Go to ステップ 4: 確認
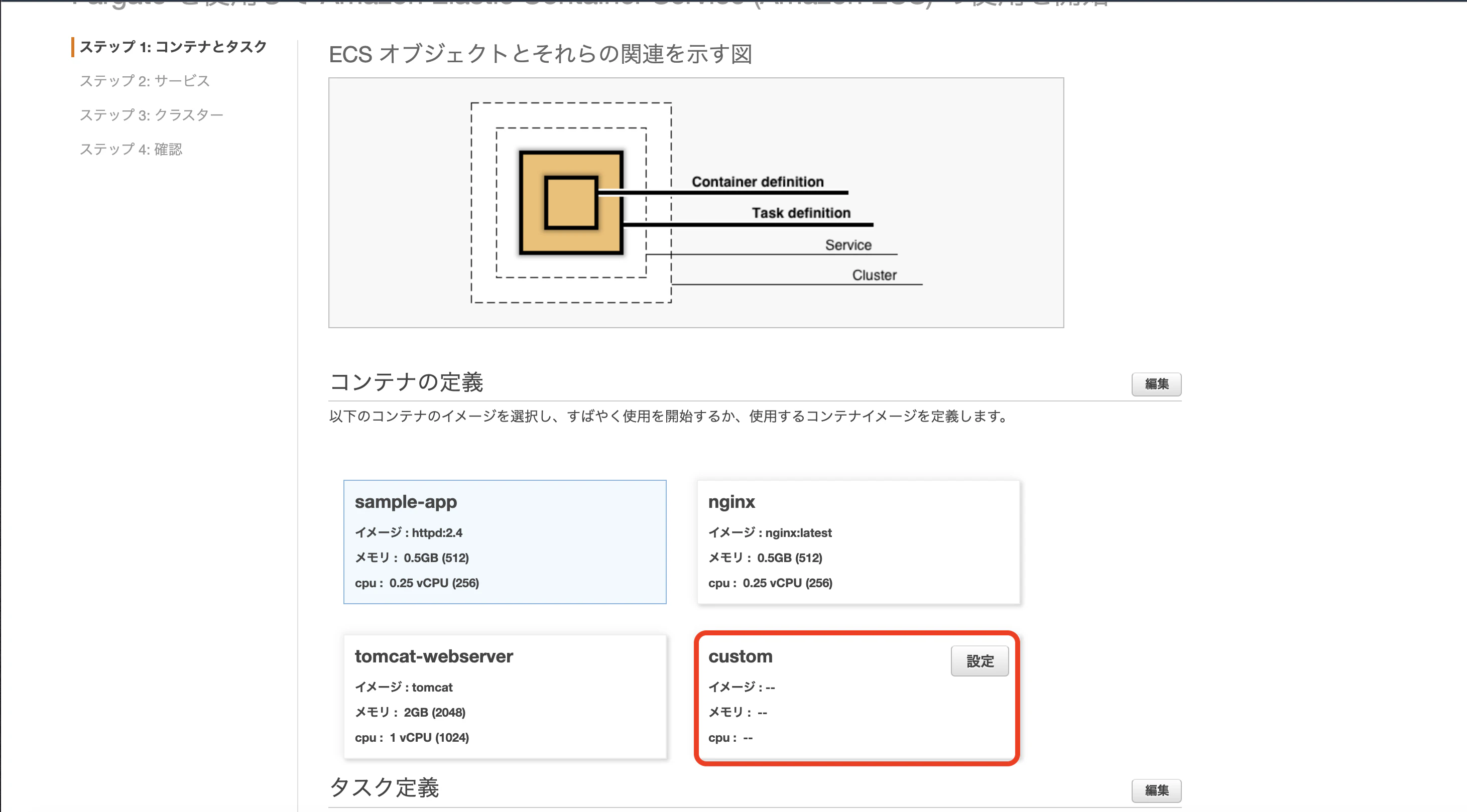Viewport: 1467px width, 812px height. (131, 149)
